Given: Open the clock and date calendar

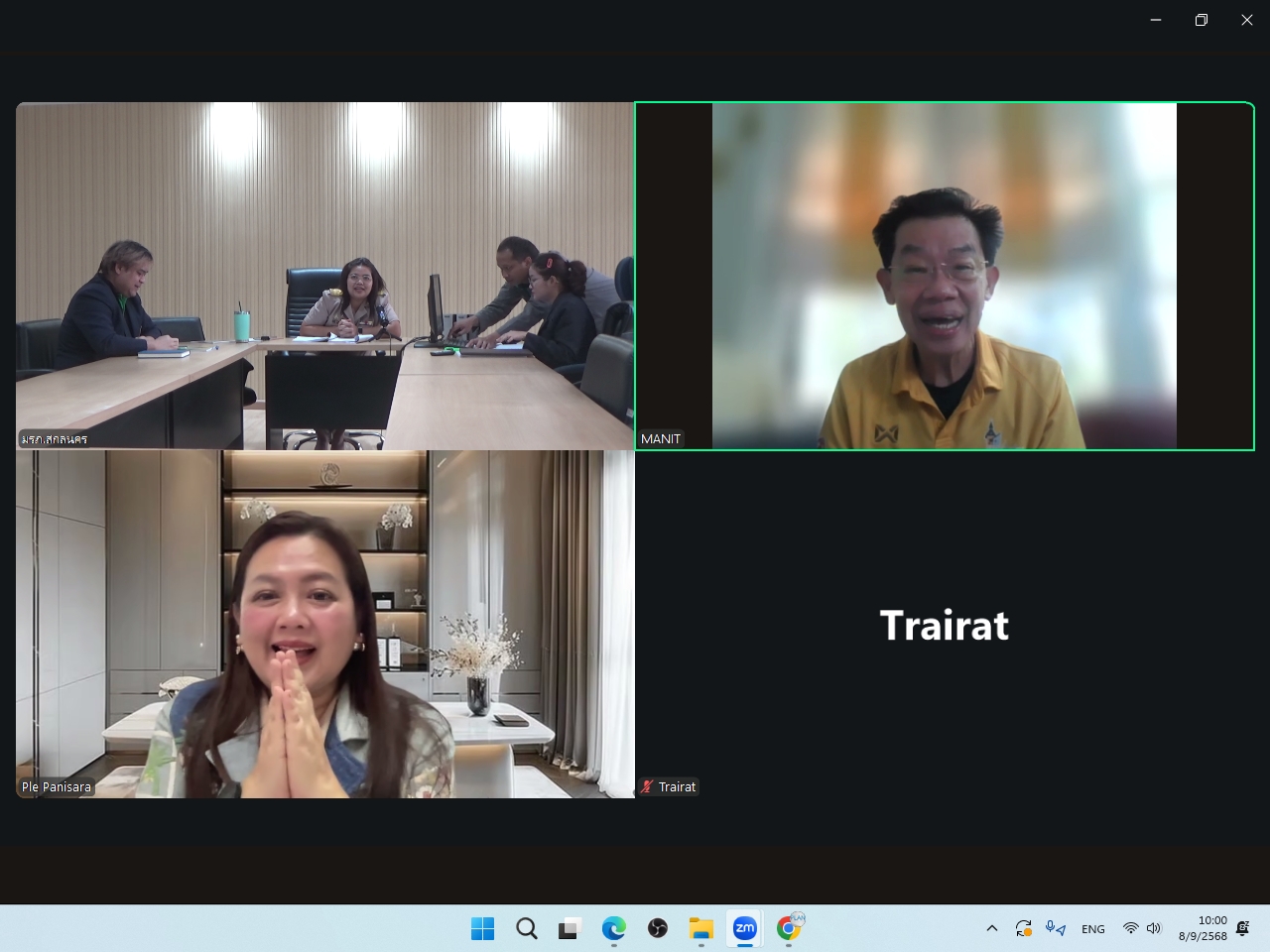Looking at the screenshot, I should coord(1203,928).
